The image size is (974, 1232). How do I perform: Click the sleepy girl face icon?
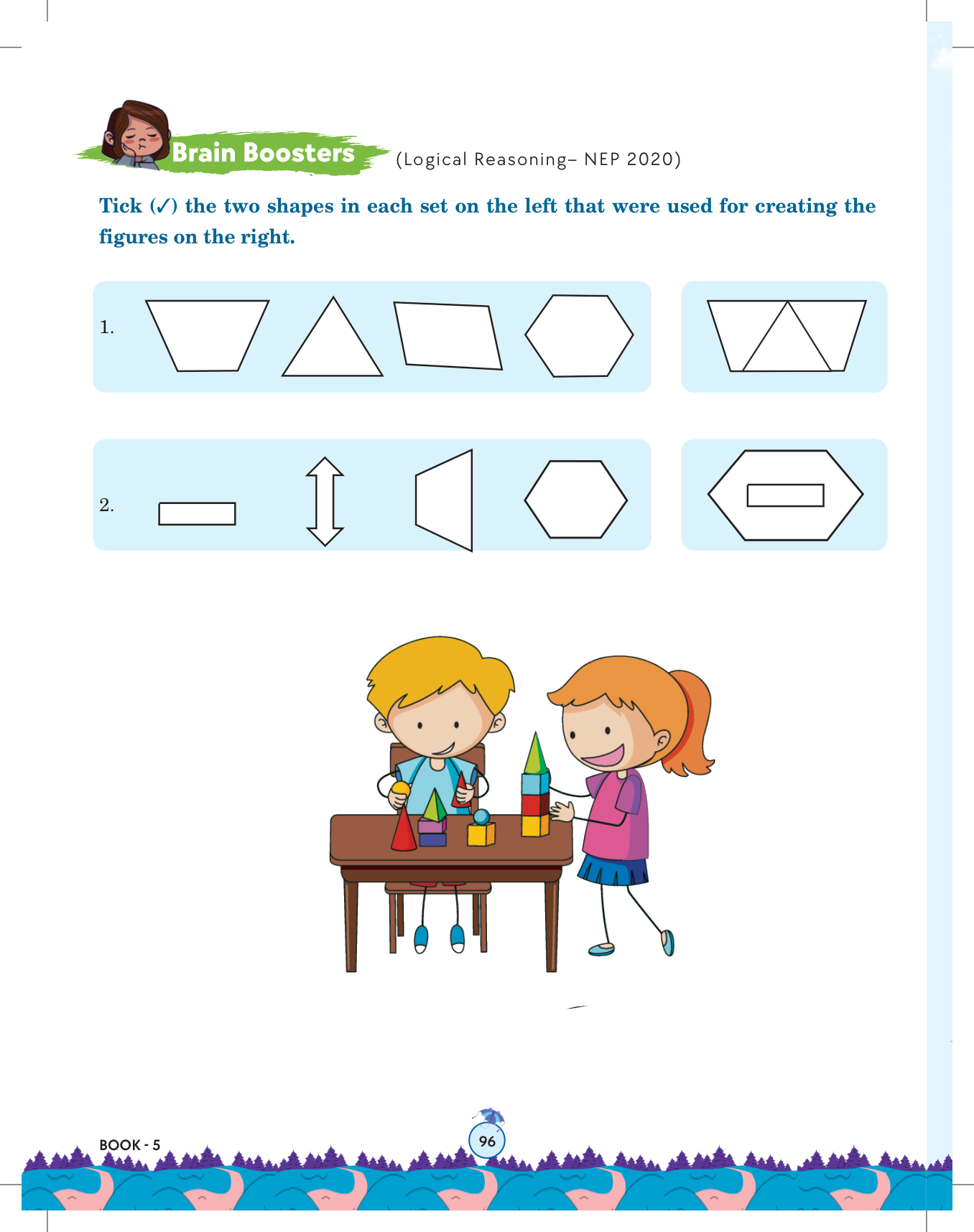(x=135, y=135)
